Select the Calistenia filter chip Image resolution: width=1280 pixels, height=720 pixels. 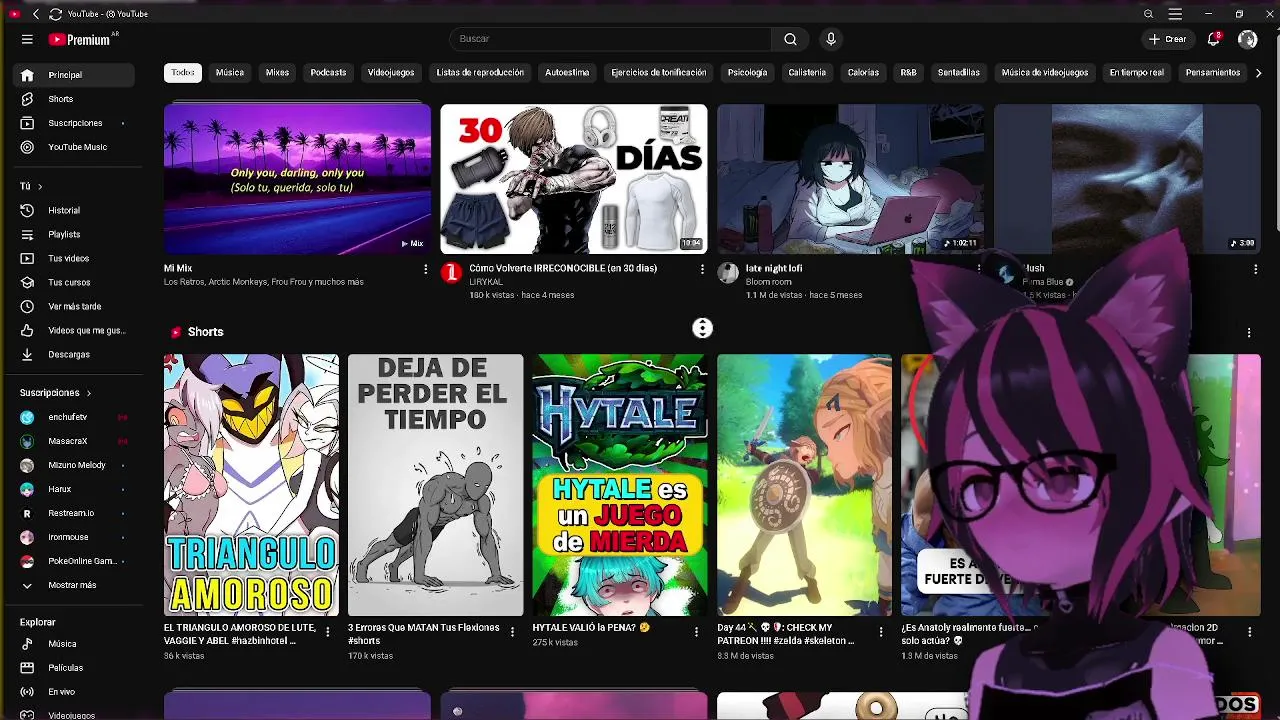pos(807,72)
